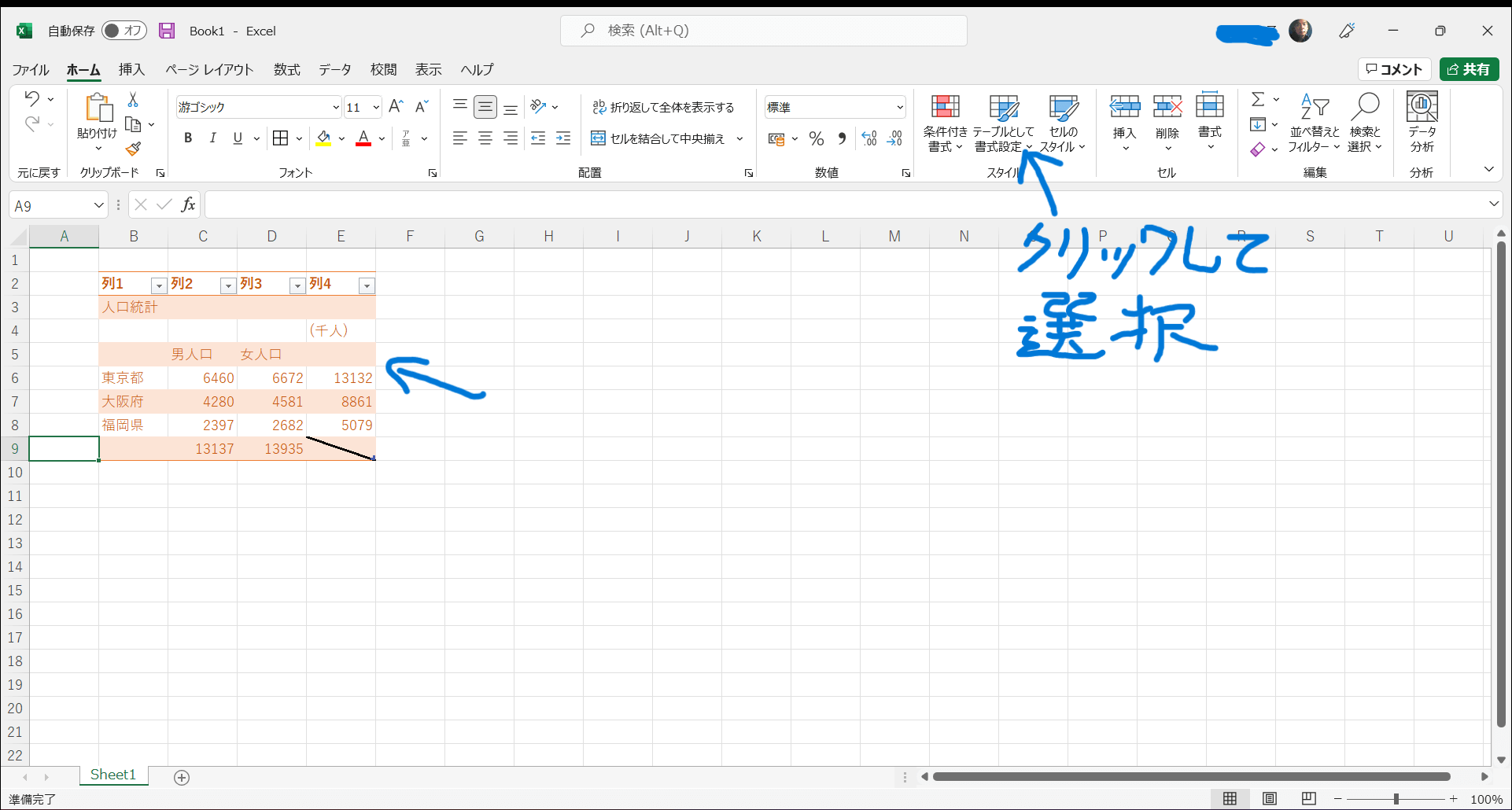Click the Comments button

[1394, 69]
